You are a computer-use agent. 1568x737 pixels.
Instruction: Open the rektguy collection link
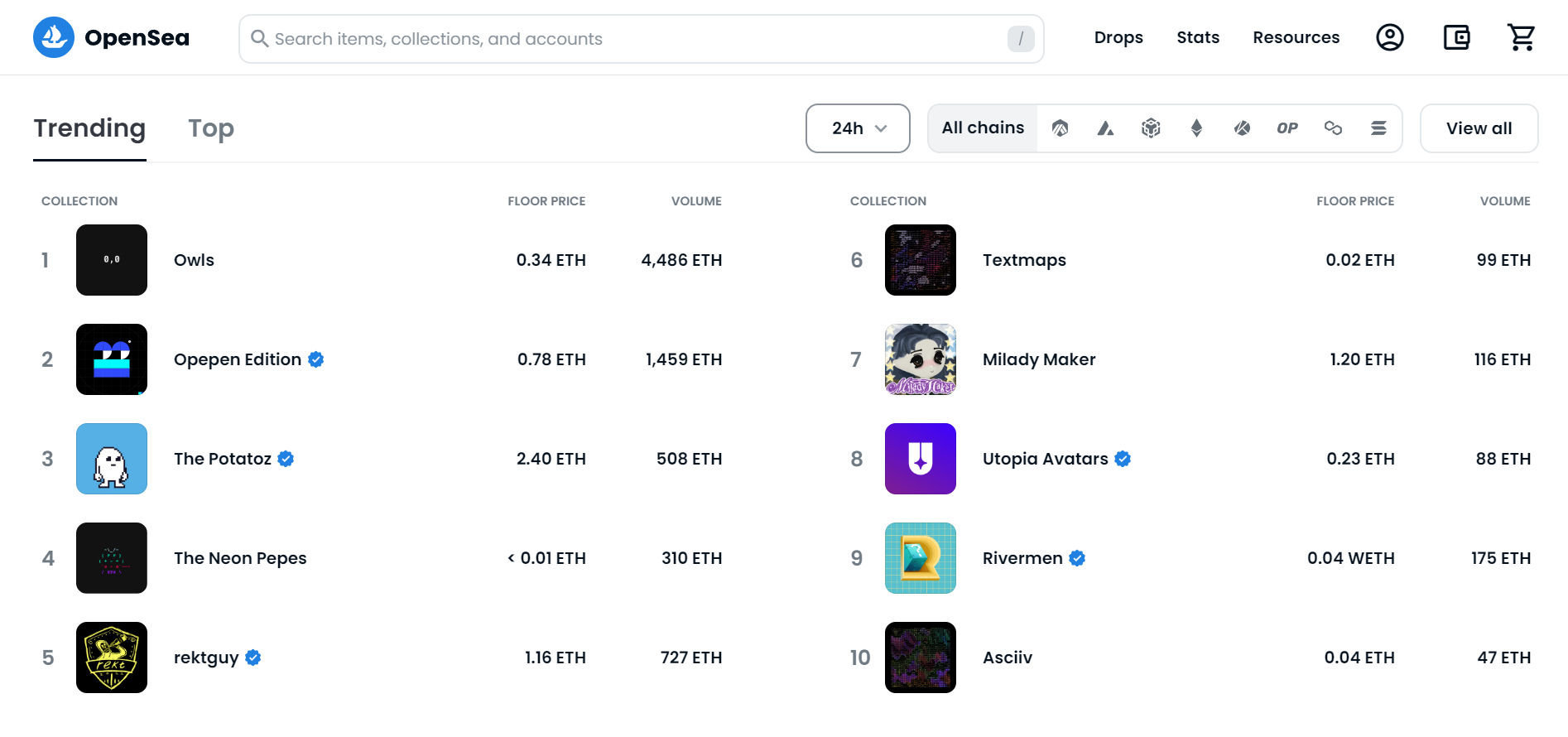point(206,658)
